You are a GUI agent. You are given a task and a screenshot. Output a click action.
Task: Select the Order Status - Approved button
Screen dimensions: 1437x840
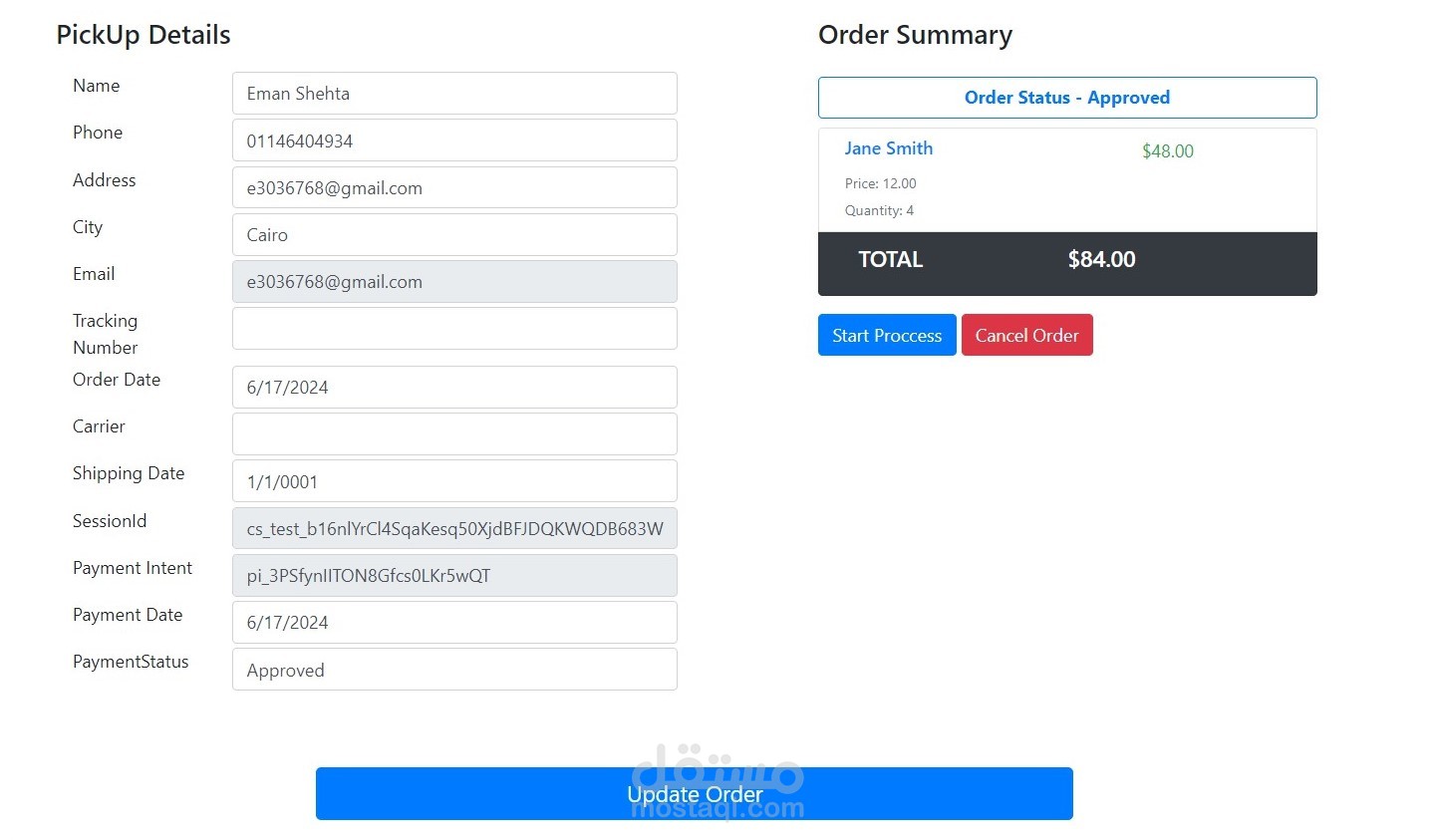coord(1067,98)
